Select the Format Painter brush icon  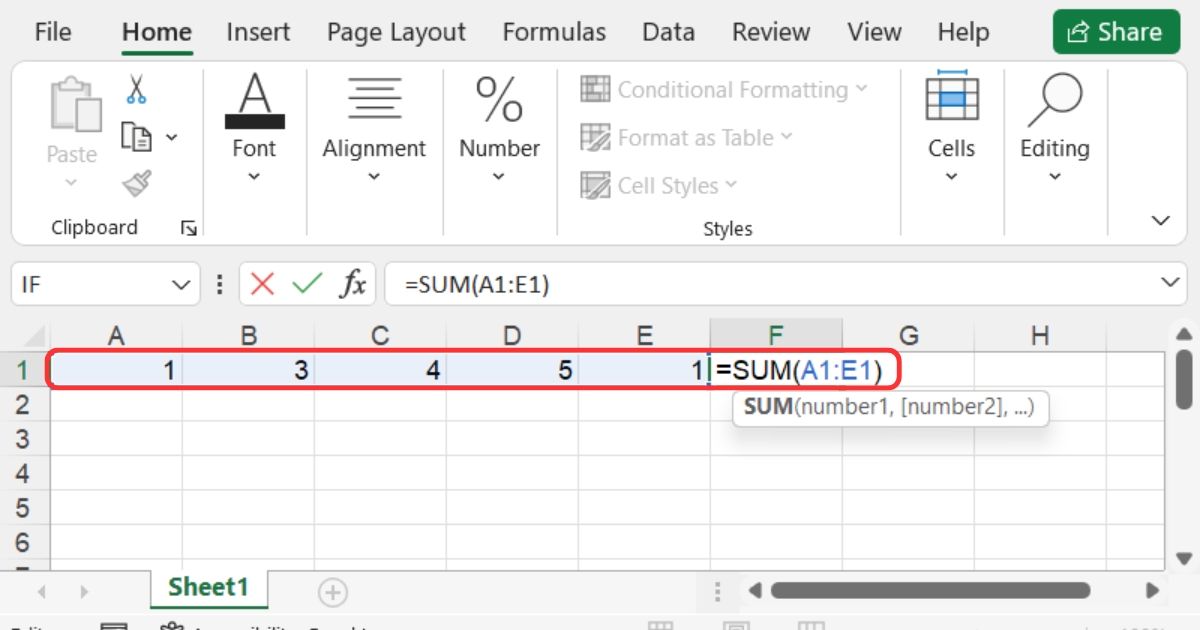point(136,183)
